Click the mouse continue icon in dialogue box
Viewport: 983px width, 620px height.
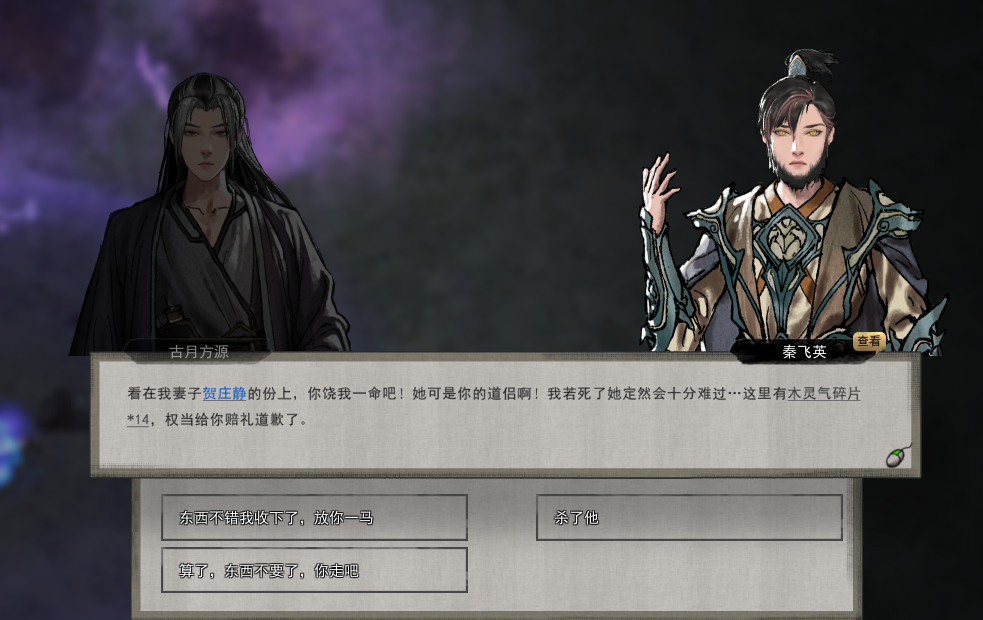[898, 456]
